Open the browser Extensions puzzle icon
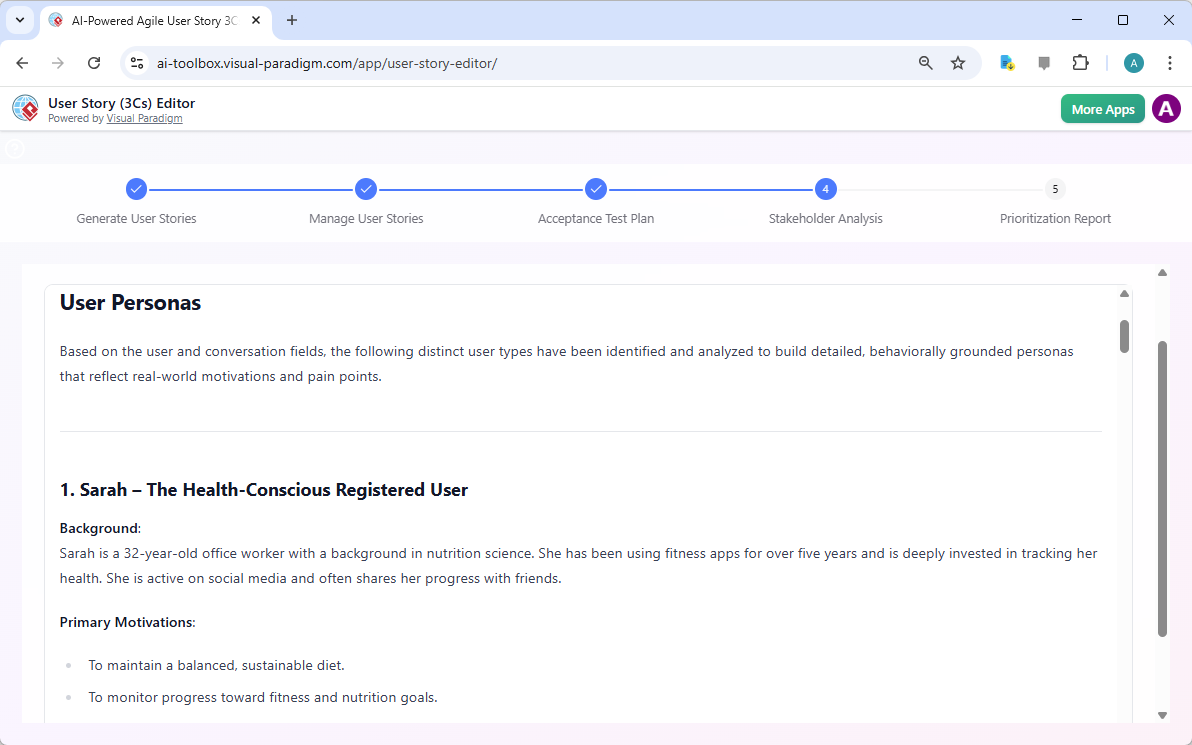The width and height of the screenshot is (1192, 745). coord(1081,62)
